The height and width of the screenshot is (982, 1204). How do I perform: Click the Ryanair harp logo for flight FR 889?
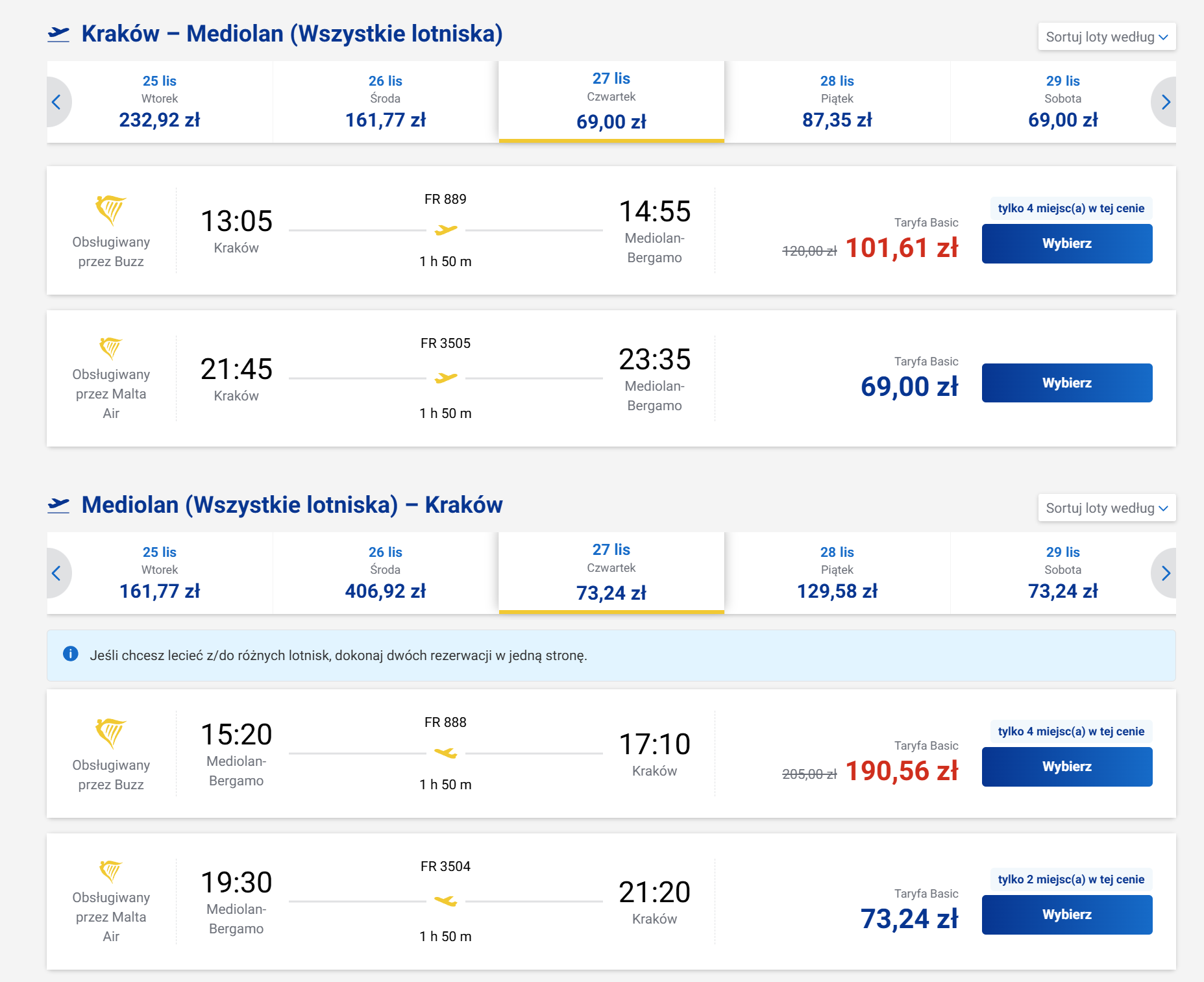(x=110, y=210)
